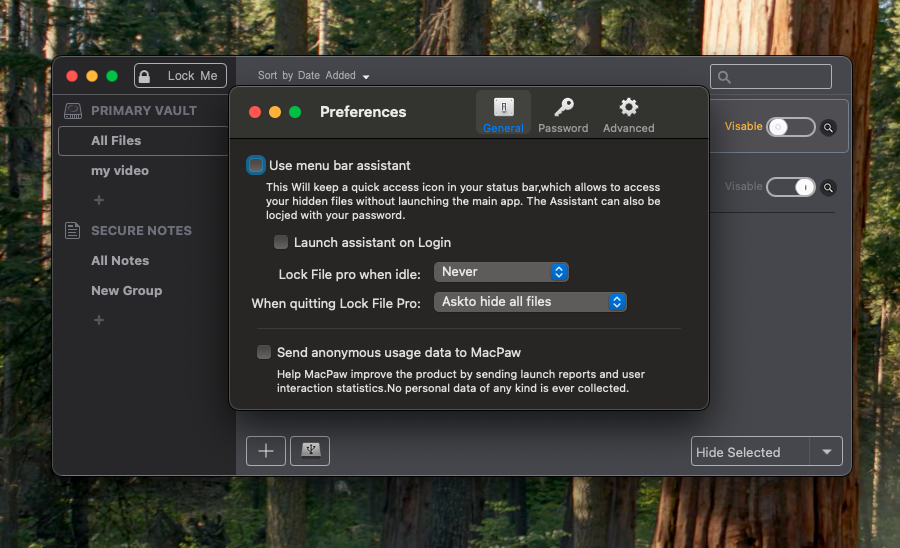This screenshot has width=900, height=548.
Task: Toggle the orange Visable switch
Action: pos(791,127)
